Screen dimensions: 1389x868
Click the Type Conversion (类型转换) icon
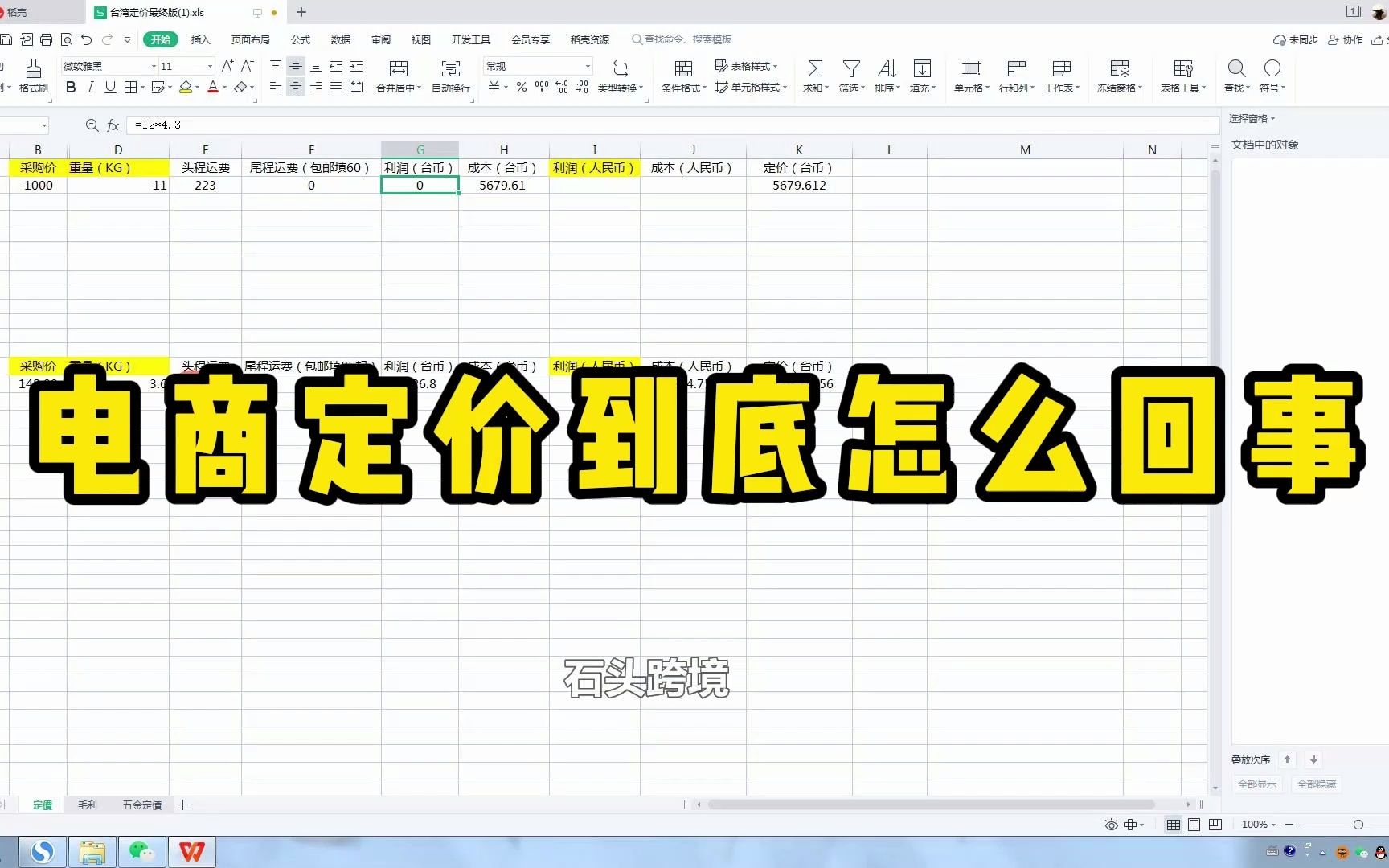(x=620, y=68)
